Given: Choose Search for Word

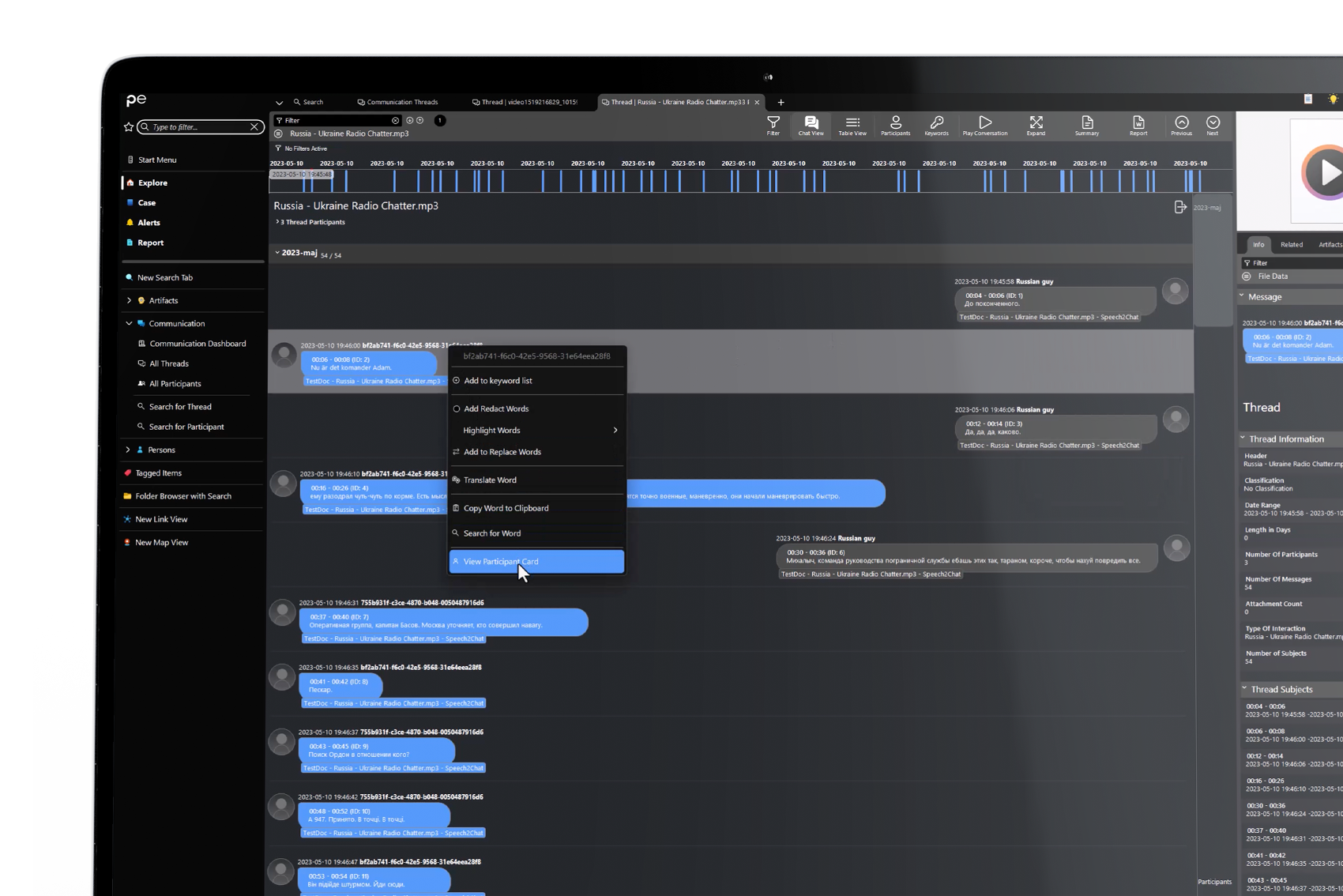Looking at the screenshot, I should [536, 533].
